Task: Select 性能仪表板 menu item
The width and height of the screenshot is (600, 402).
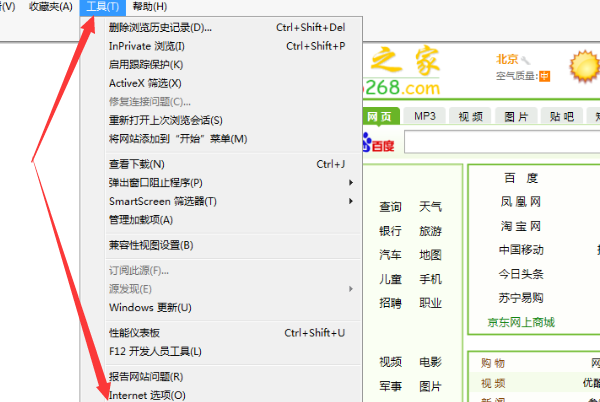Action: (x=234, y=333)
